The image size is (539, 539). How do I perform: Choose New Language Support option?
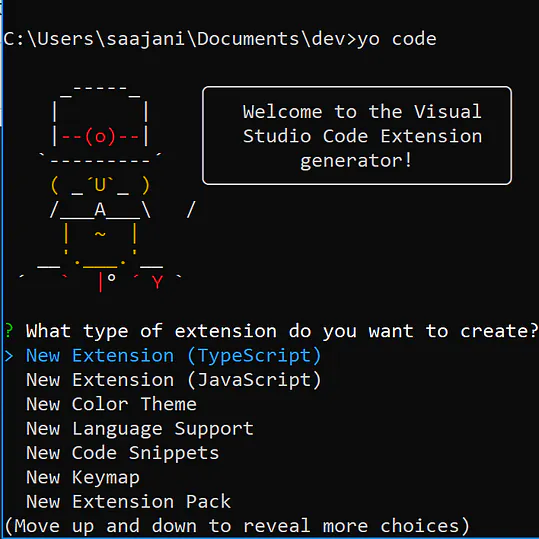click(x=140, y=429)
